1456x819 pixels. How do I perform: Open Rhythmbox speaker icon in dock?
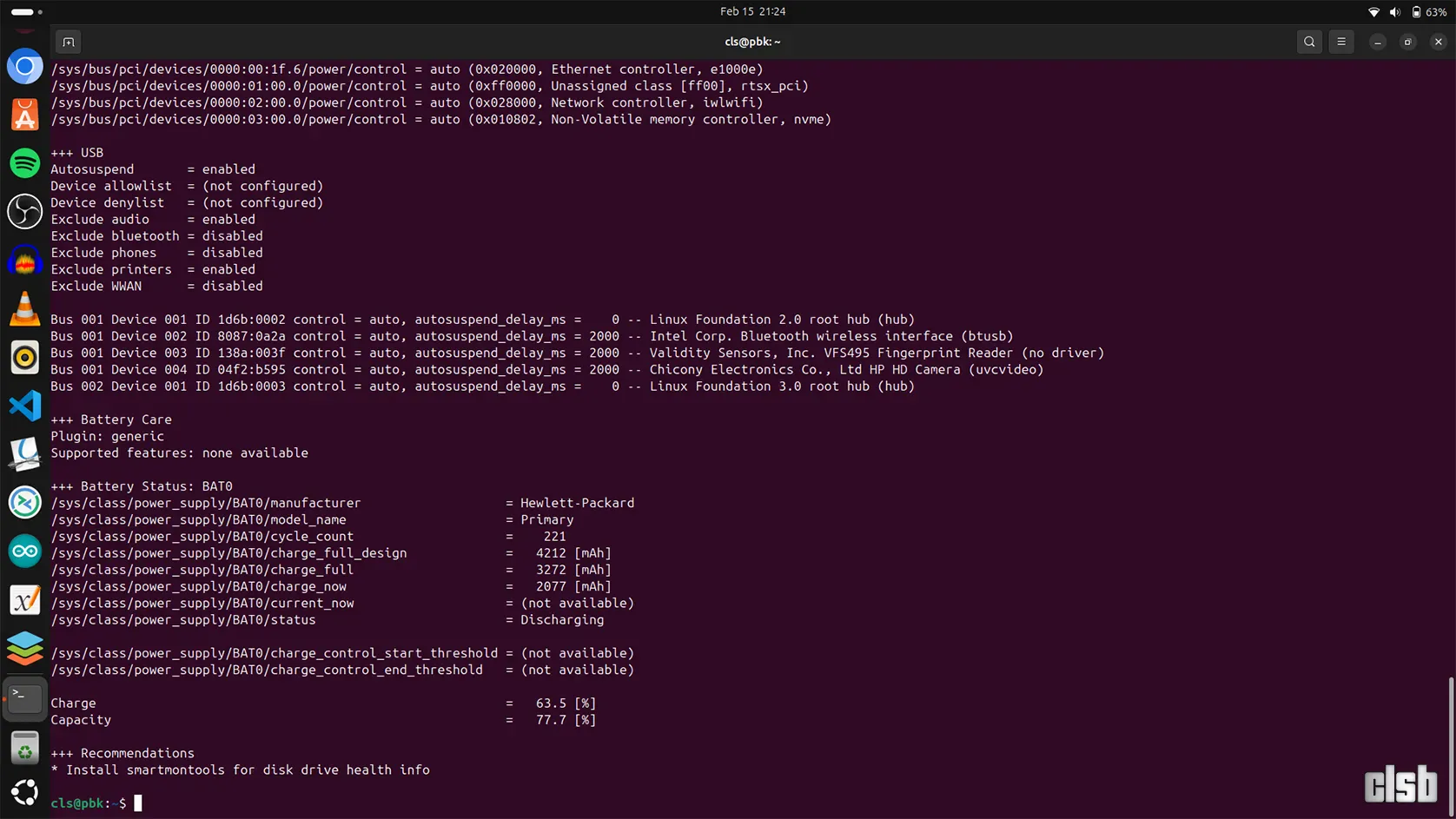24,358
